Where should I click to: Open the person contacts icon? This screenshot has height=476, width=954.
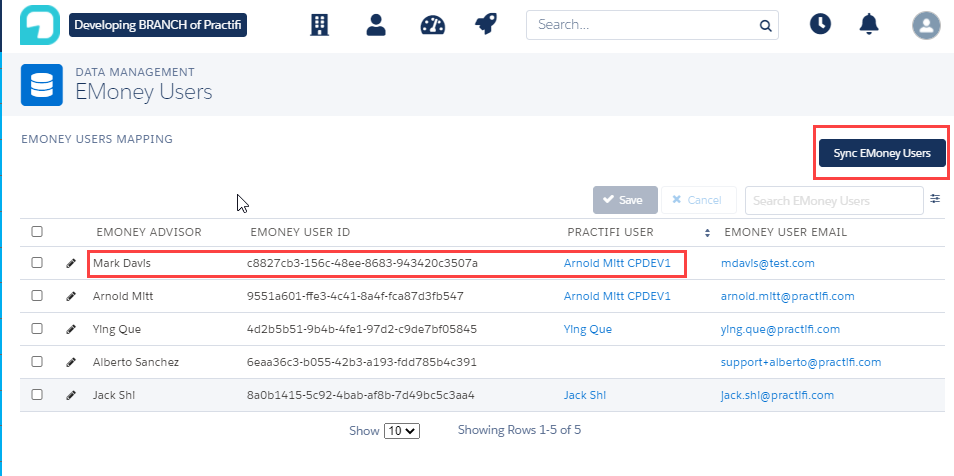click(376, 25)
